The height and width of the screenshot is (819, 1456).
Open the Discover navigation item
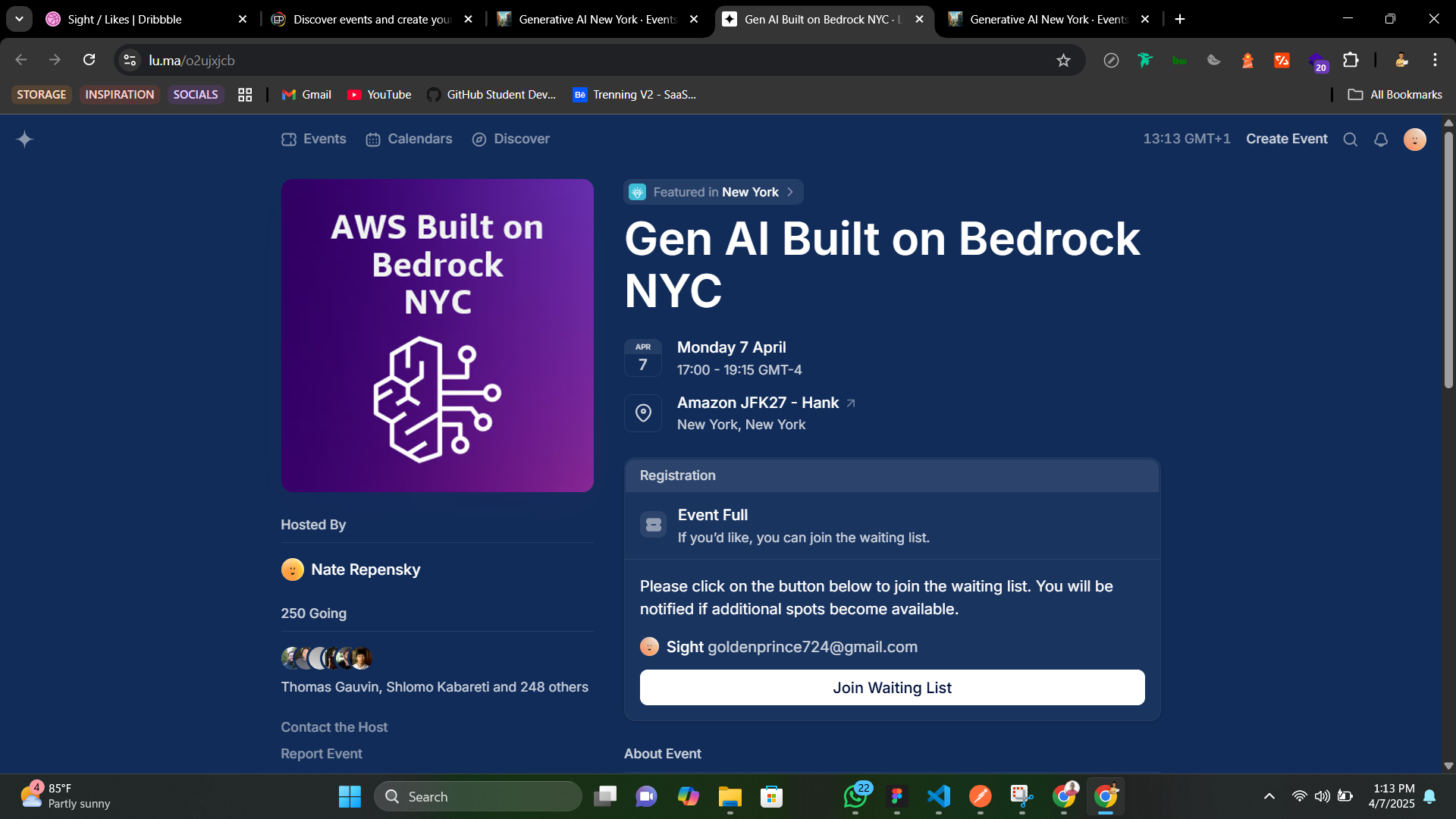[x=511, y=140]
